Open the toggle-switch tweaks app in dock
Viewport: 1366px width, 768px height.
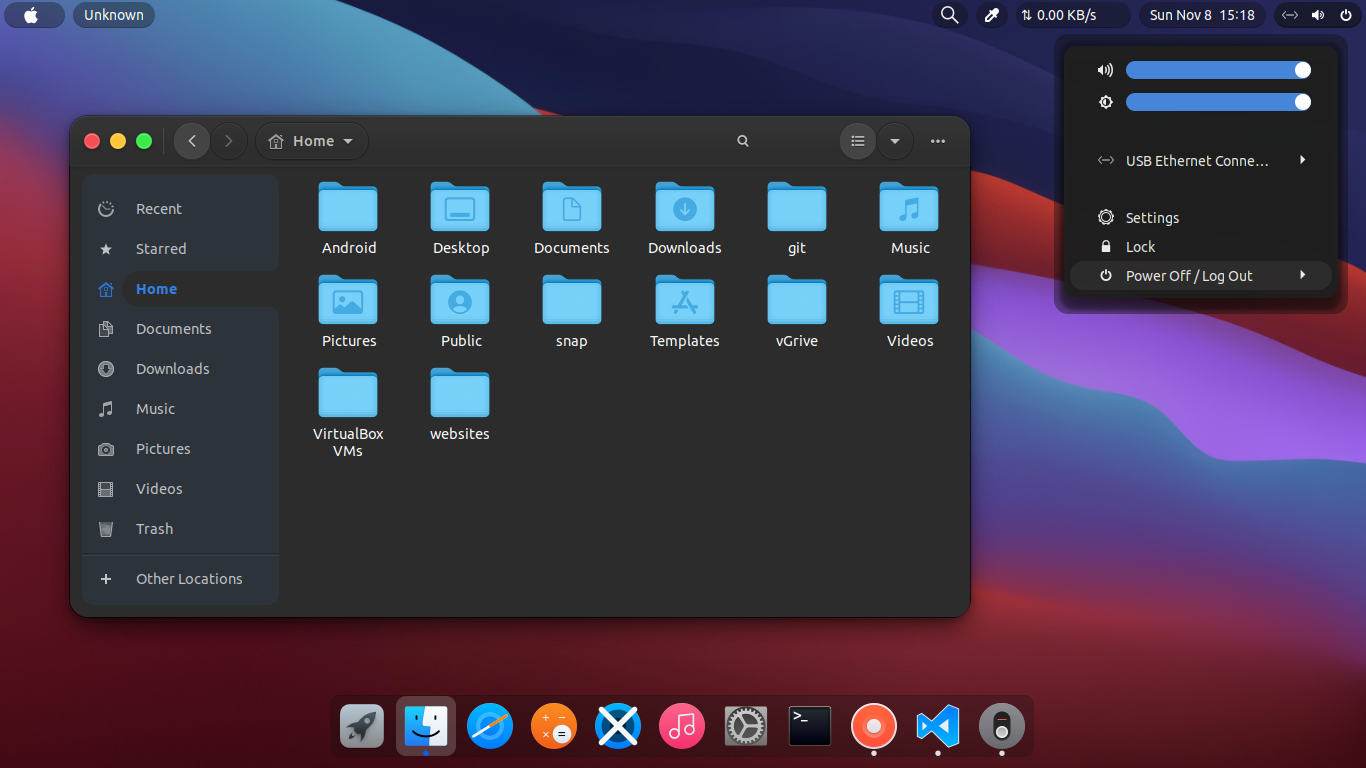point(1002,726)
